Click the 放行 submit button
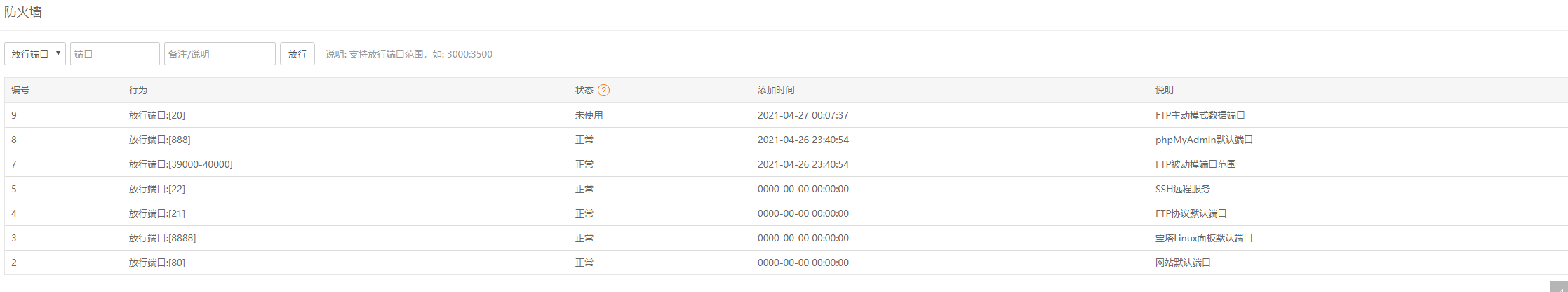 pyautogui.click(x=297, y=54)
